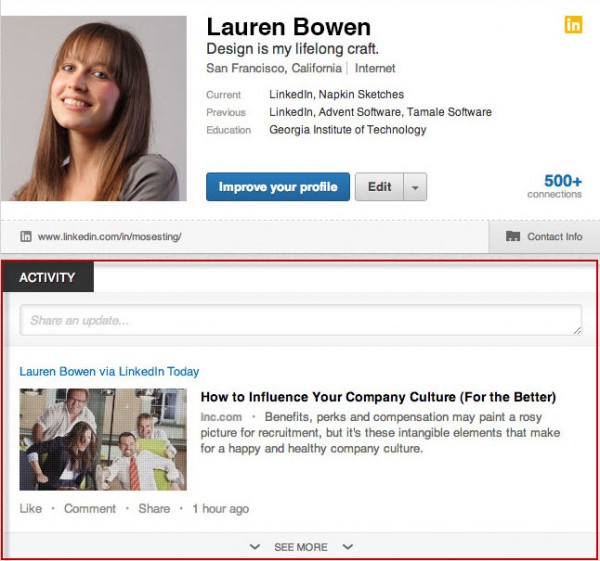Image resolution: width=600 pixels, height=561 pixels.
Task: Expand the activity feed with SEE MORE
Action: click(301, 547)
